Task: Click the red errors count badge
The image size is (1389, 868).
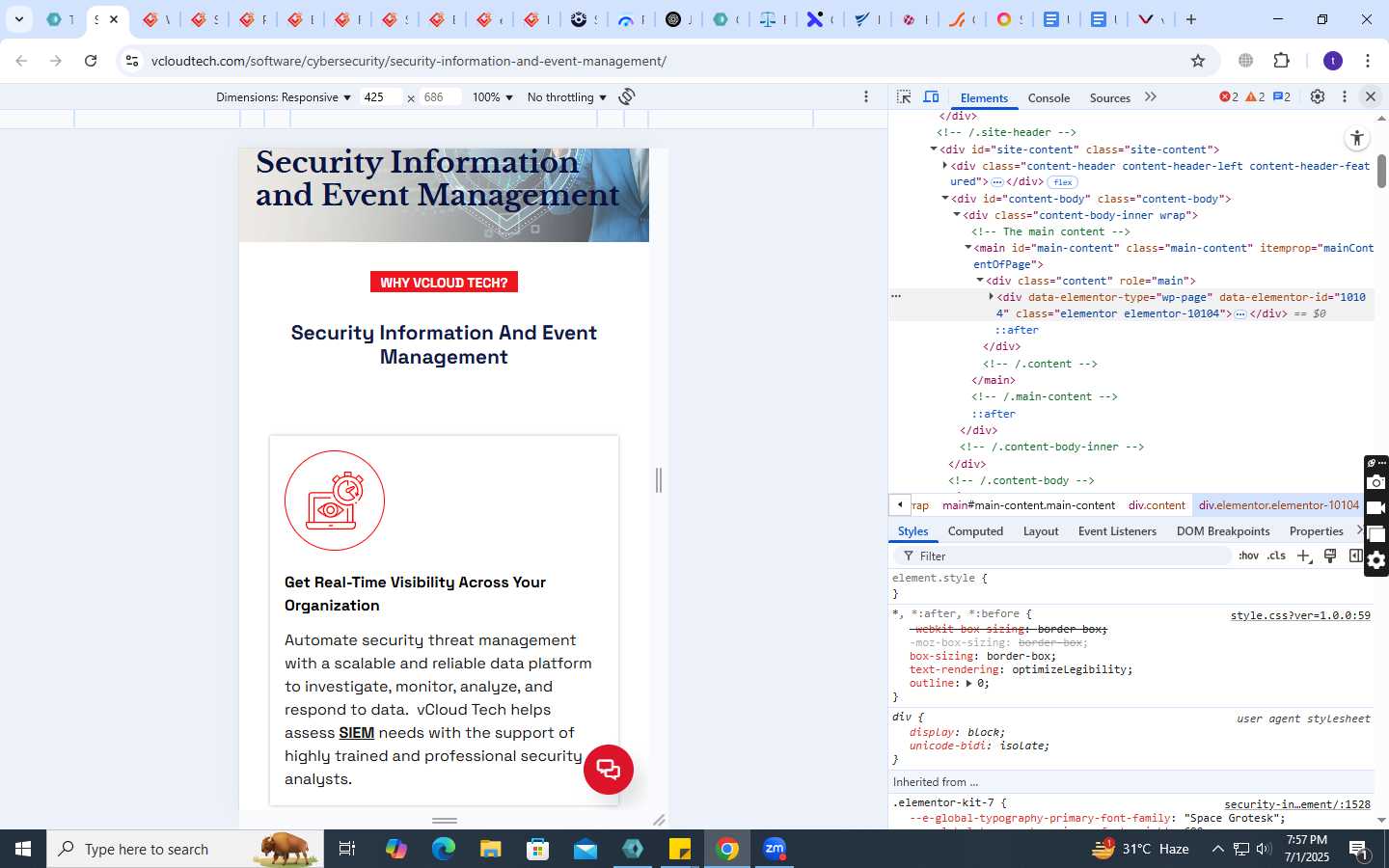Action: 1229,96
